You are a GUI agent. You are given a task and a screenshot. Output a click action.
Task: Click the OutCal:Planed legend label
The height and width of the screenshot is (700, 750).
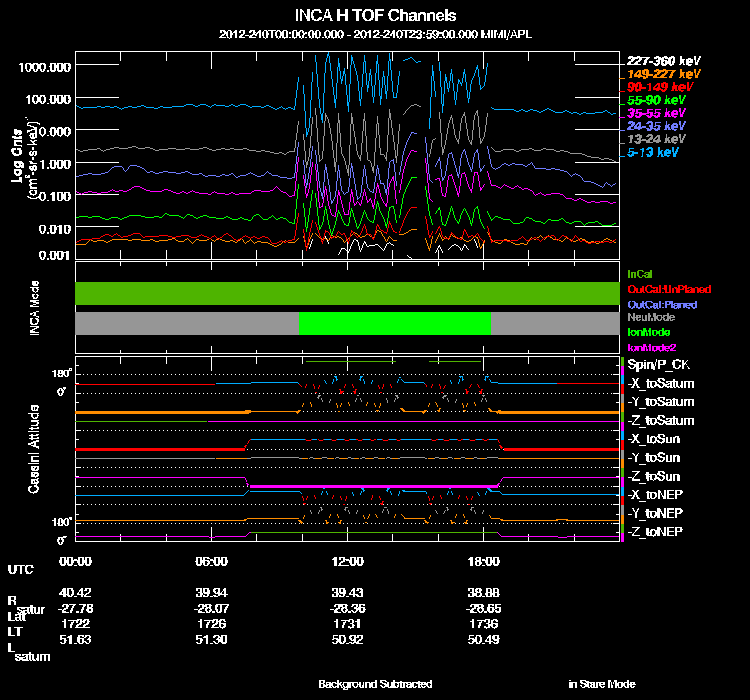point(662,304)
